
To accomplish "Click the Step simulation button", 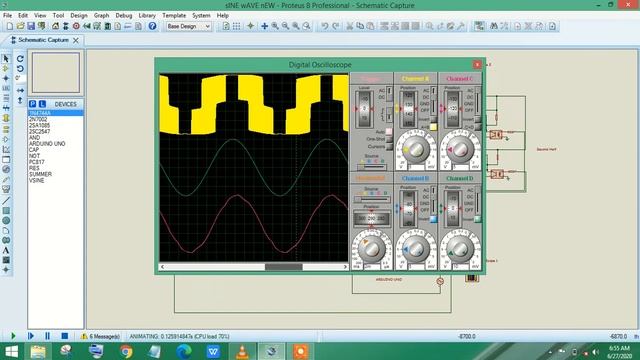I will point(31,336).
